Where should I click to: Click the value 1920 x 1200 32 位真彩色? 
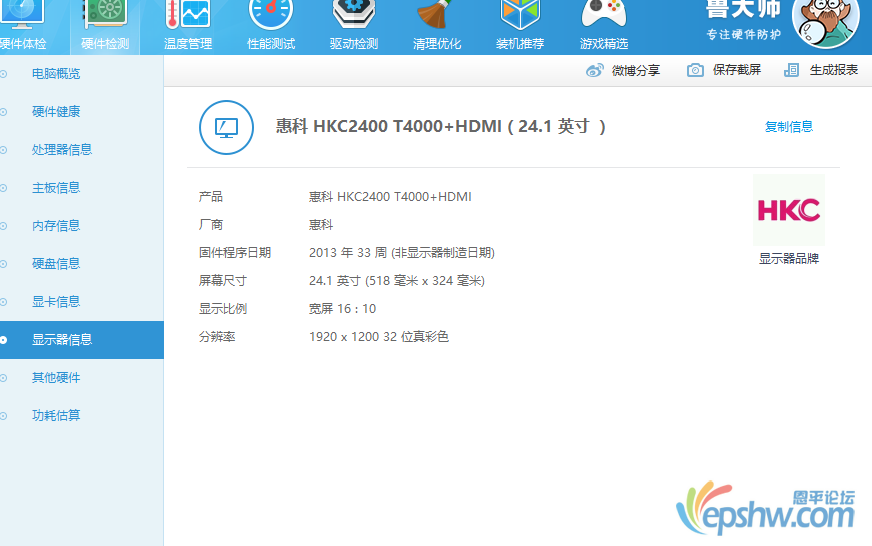[x=379, y=336]
